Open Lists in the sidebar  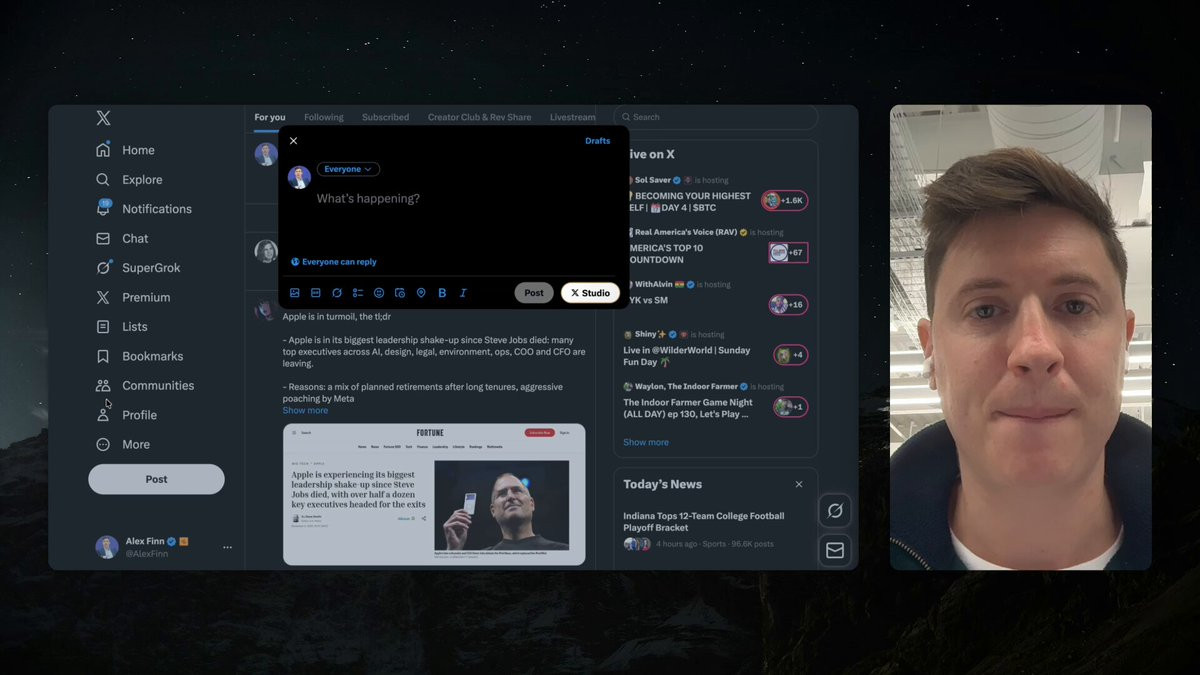pos(122,327)
